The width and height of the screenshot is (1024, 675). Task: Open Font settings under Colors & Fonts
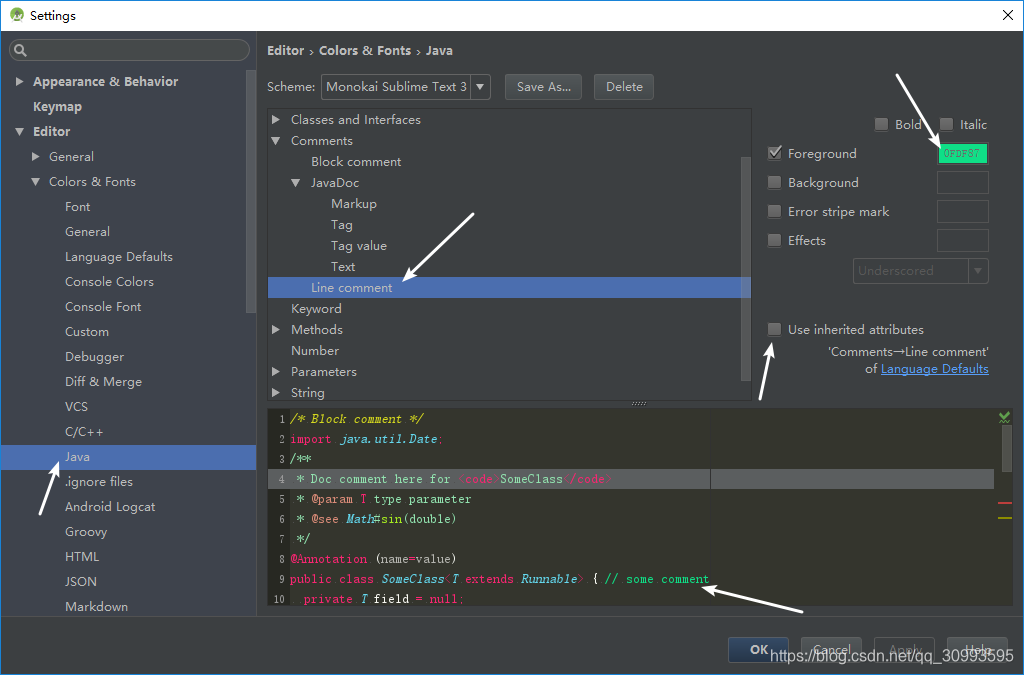(x=78, y=206)
